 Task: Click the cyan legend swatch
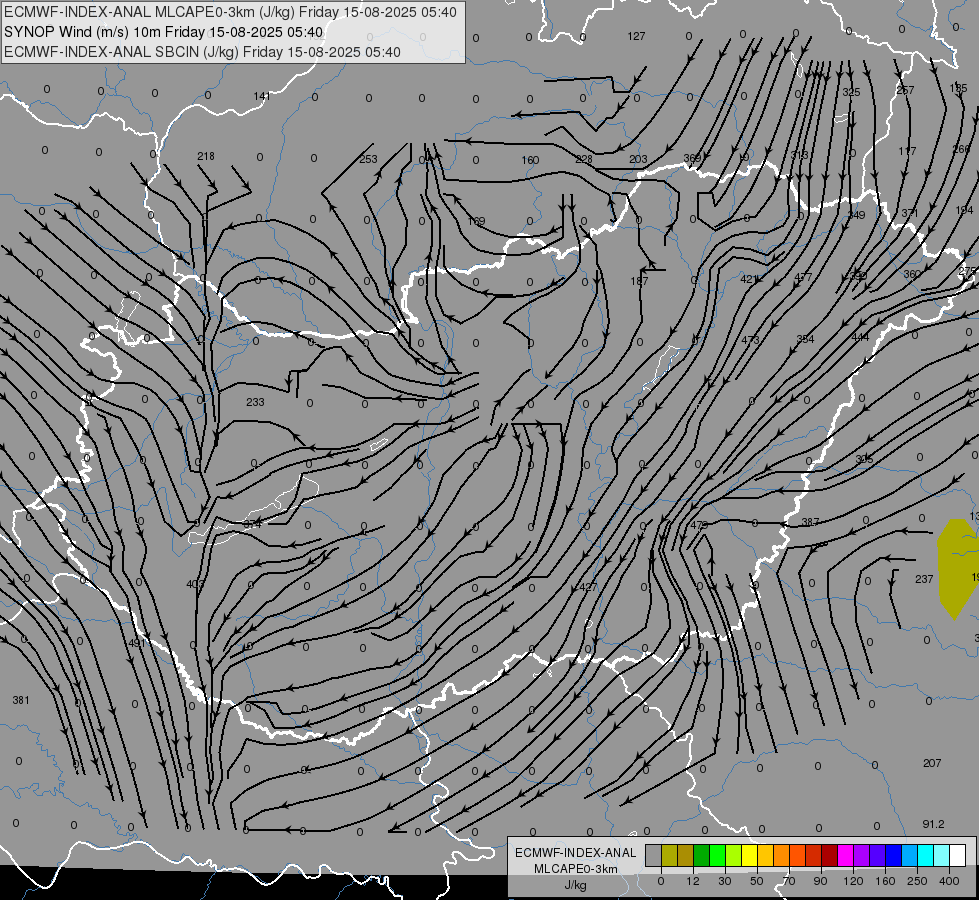(x=925, y=856)
